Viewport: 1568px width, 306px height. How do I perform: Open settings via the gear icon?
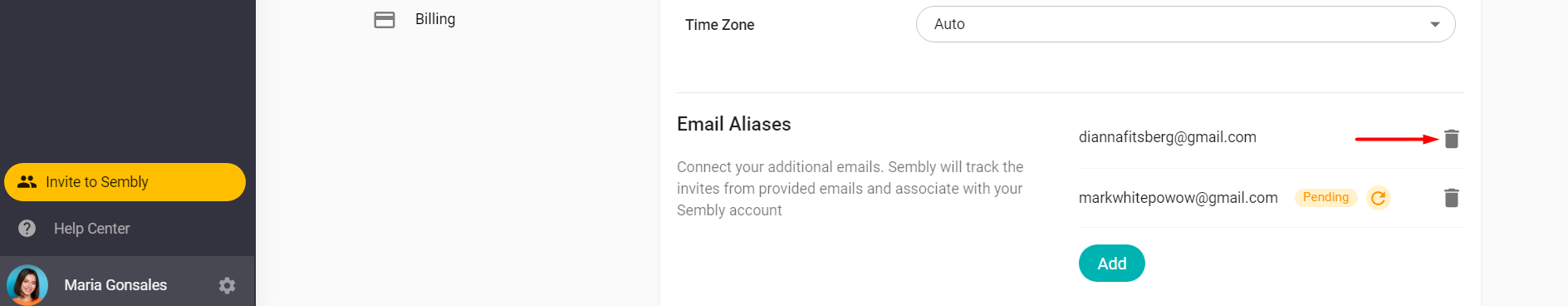(x=227, y=285)
